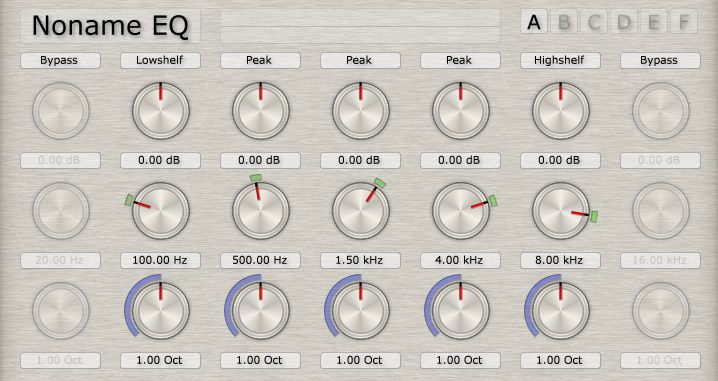Click the gain knob of the 1.50 kHz Peak band
Screen dimensions: 718x381
[361, 110]
